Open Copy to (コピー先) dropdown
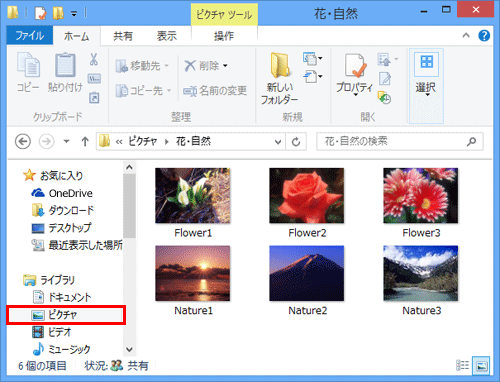500x382 pixels. (x=143, y=90)
